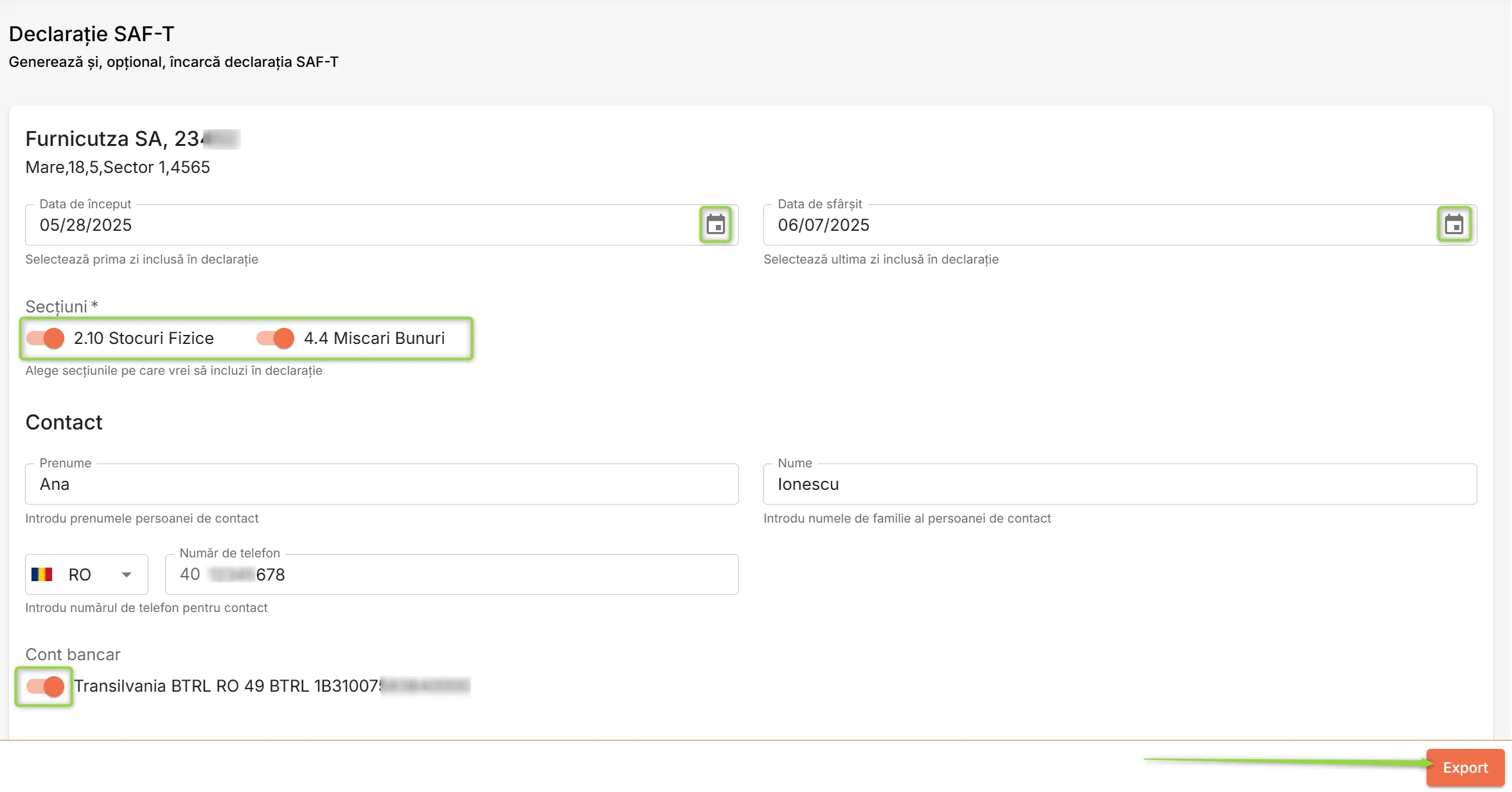Click the address 'Mare,18,5,Sector 1,4565'

[118, 167]
